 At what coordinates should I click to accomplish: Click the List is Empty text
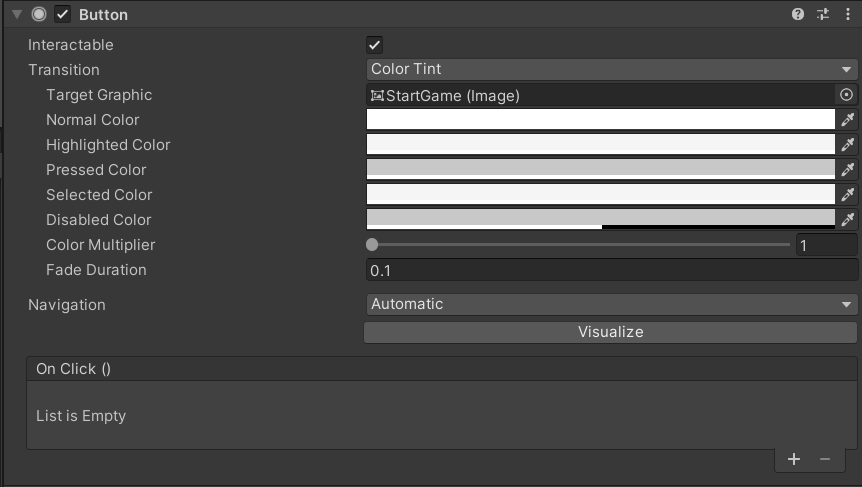pos(81,416)
